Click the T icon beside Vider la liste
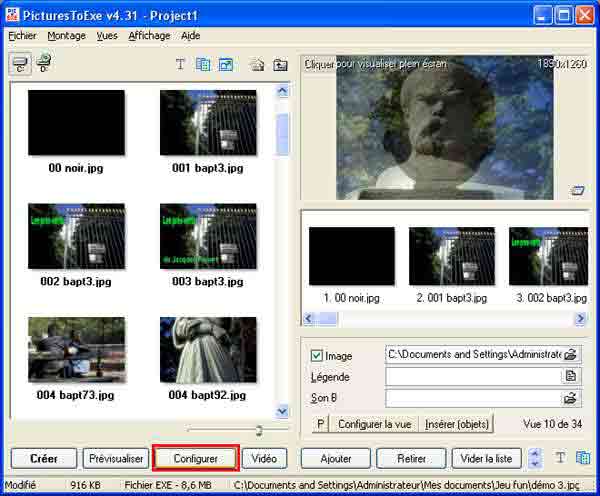Image resolution: width=600 pixels, height=496 pixels. click(560, 457)
